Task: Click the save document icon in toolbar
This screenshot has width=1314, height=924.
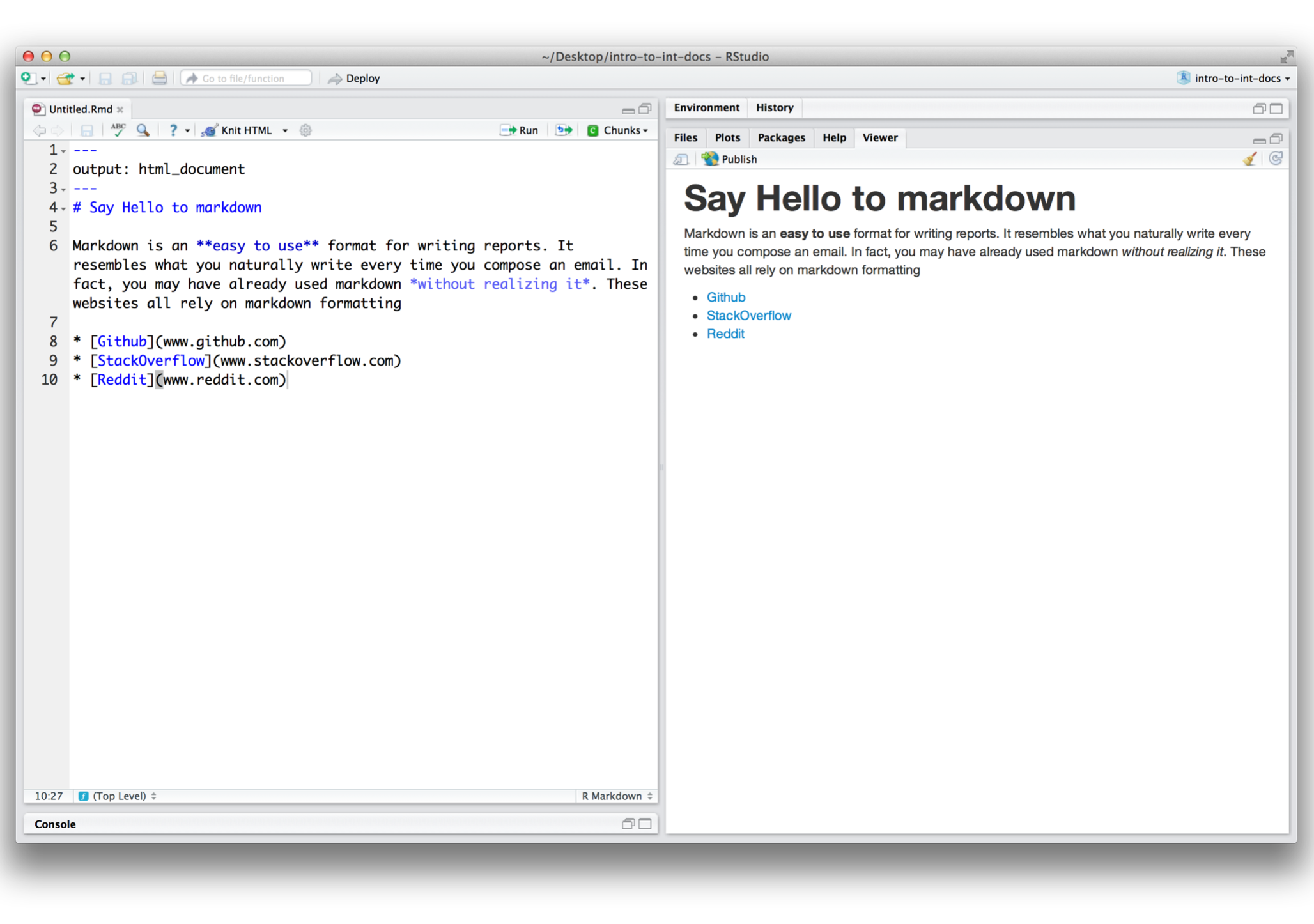Action: [89, 130]
